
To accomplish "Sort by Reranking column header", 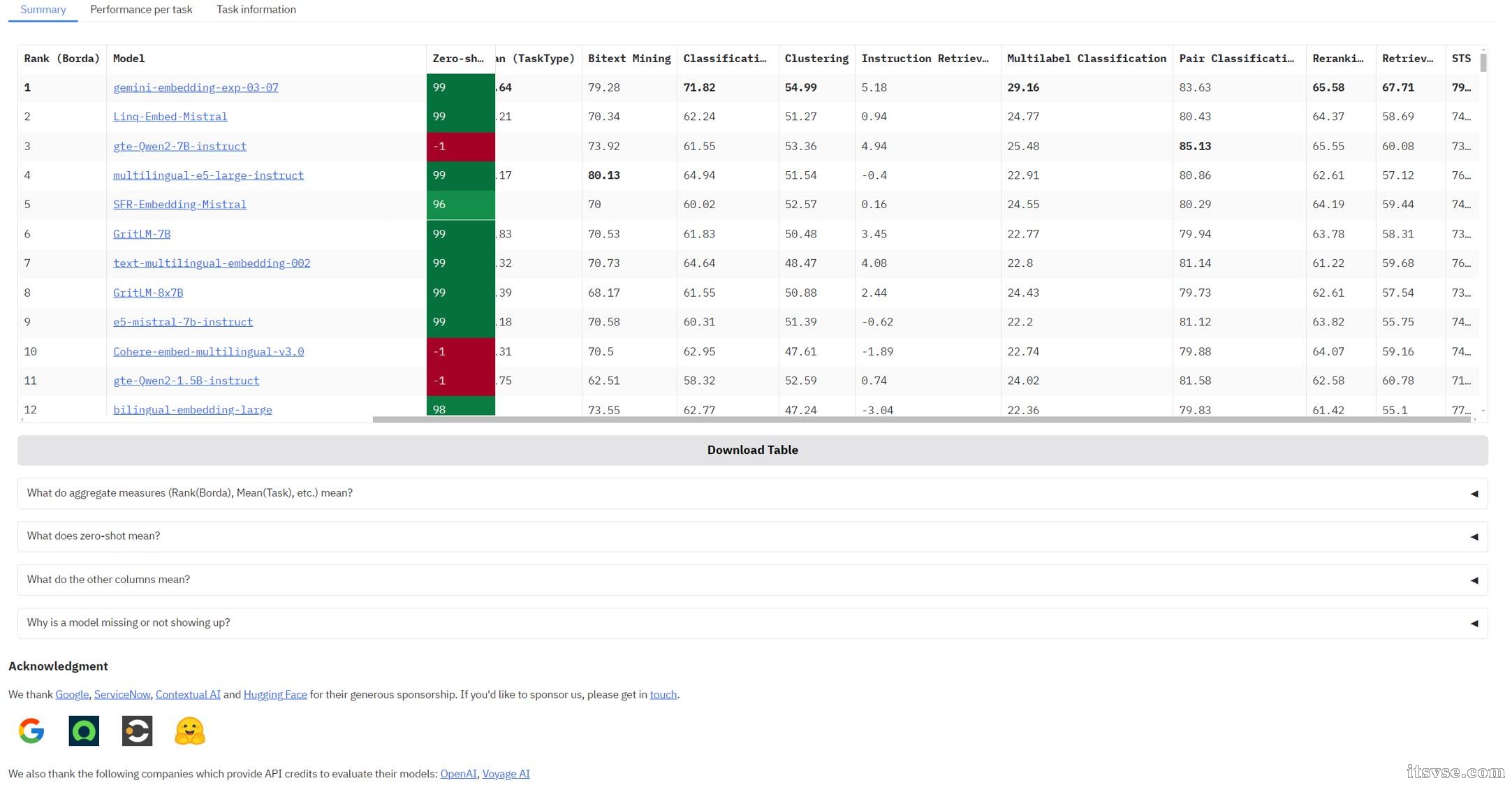I will tap(1341, 59).
